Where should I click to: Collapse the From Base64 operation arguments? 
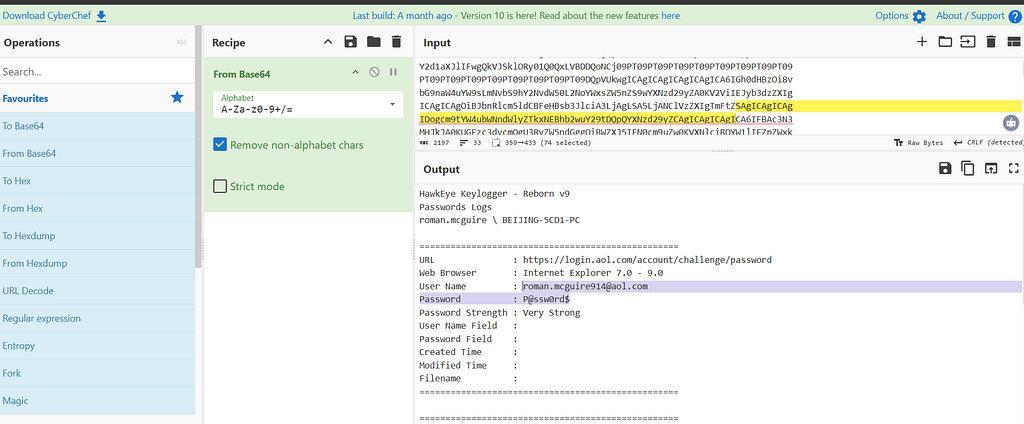pyautogui.click(x=355, y=73)
